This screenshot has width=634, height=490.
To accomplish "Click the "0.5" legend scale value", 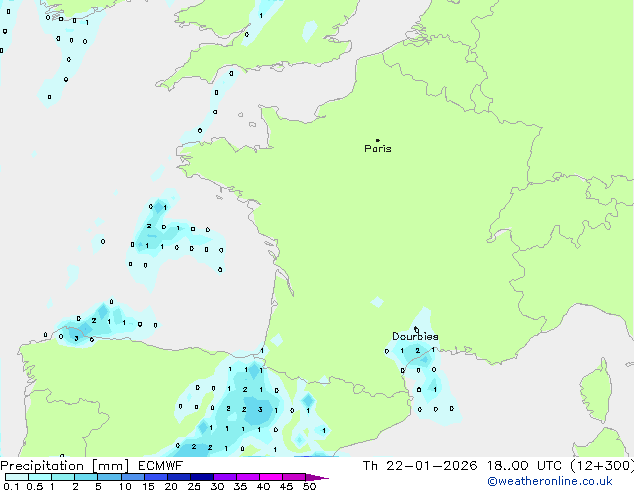I will [34, 486].
